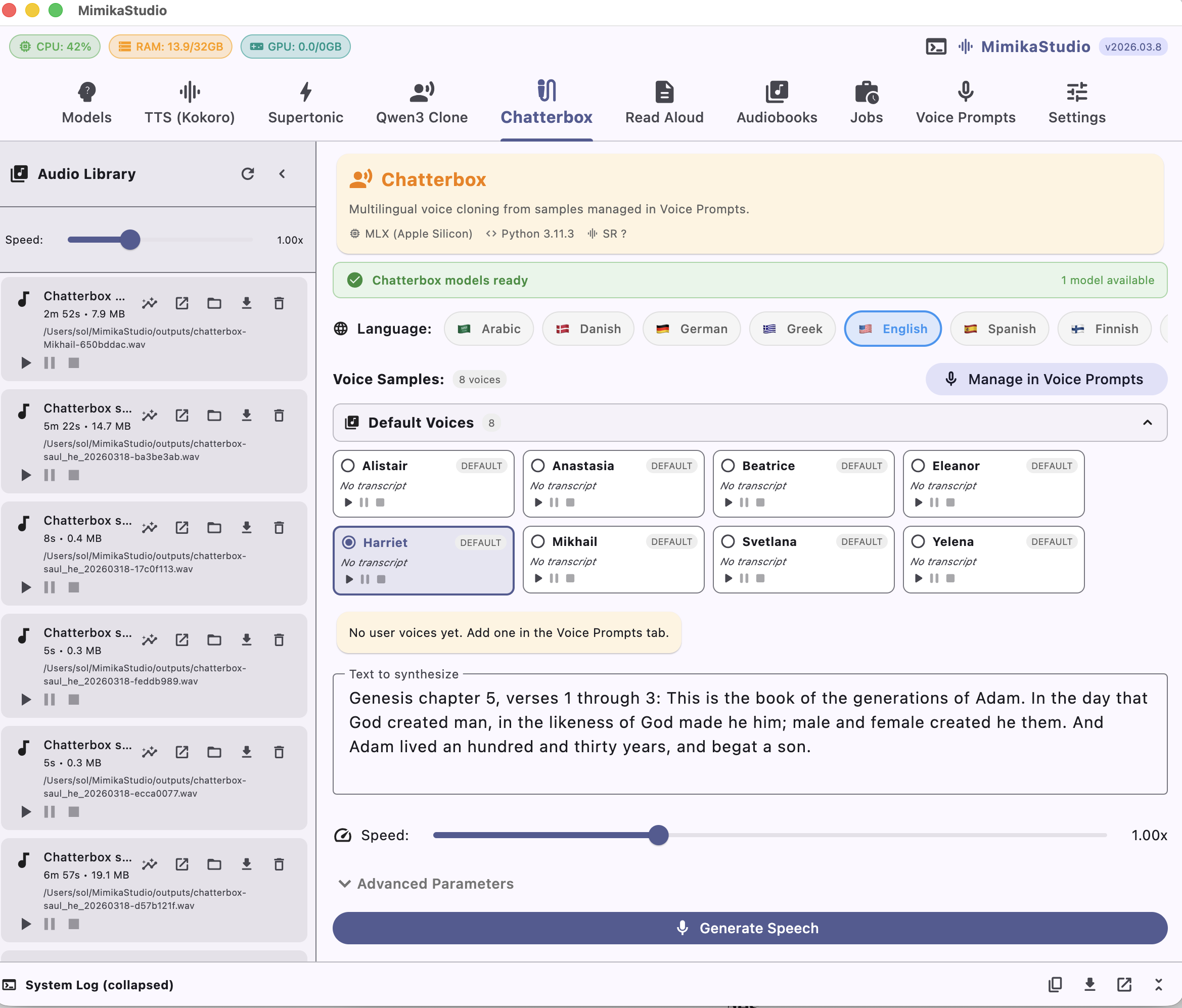Viewport: 1182px width, 1008px height.
Task: Collapse the Default Voices section
Action: (x=1147, y=423)
